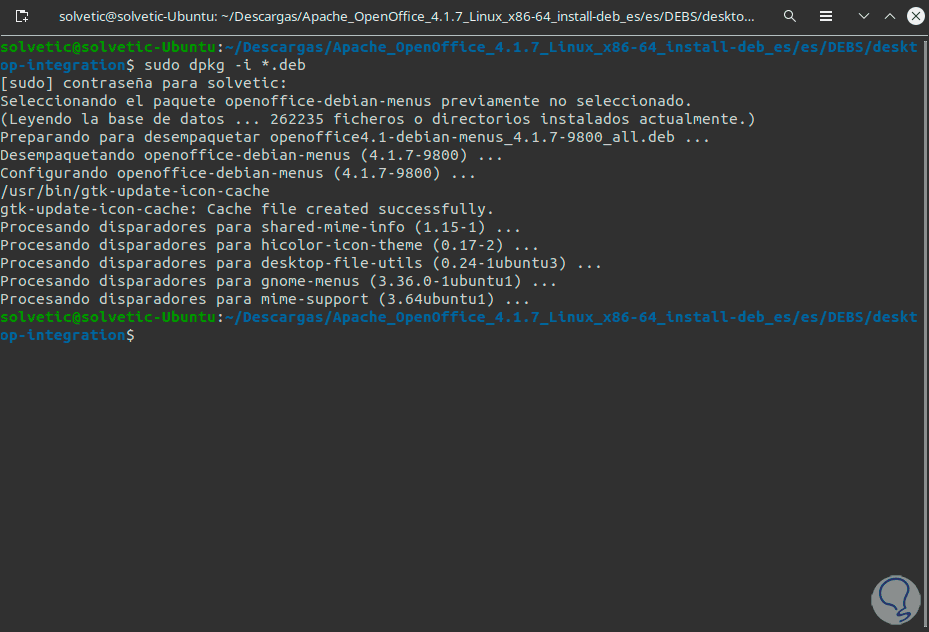The image size is (929, 632).
Task: Click the mime-support output line
Action: pos(265,299)
